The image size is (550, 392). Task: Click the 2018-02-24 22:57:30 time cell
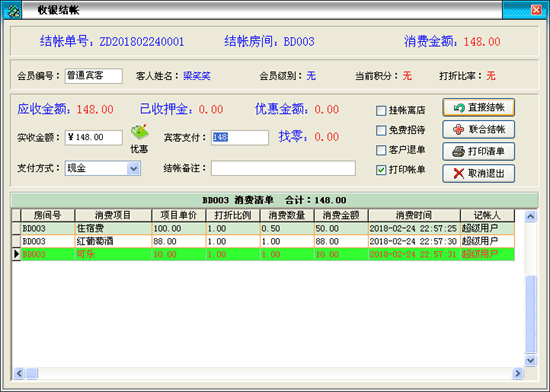pos(414,242)
